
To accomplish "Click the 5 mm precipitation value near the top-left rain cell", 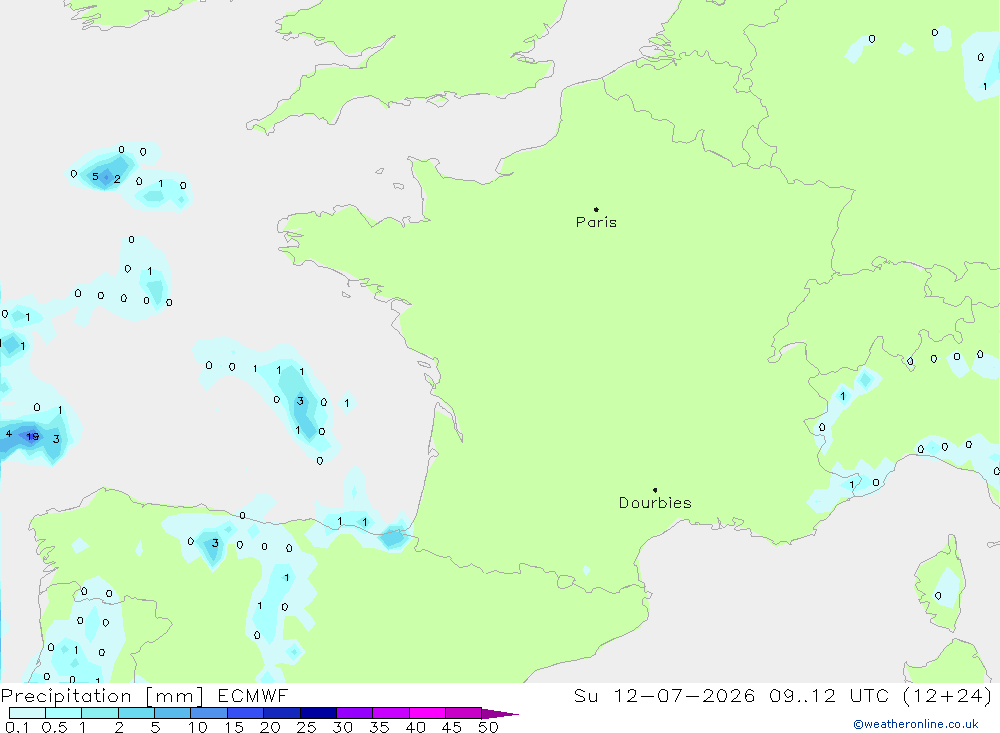I will point(95,177).
